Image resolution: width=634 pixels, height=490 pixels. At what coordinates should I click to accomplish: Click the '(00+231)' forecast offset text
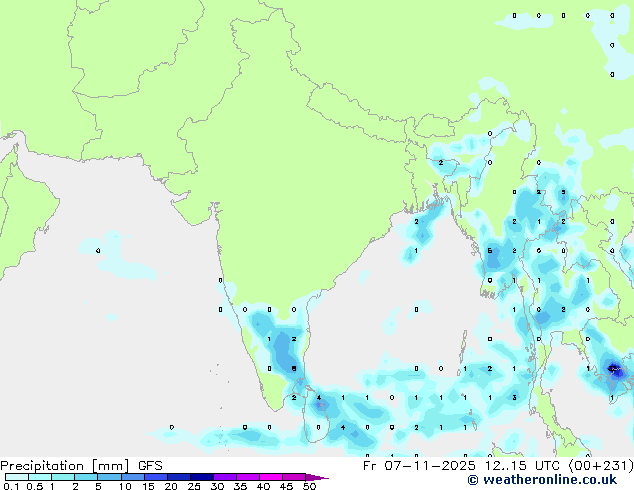point(601,466)
